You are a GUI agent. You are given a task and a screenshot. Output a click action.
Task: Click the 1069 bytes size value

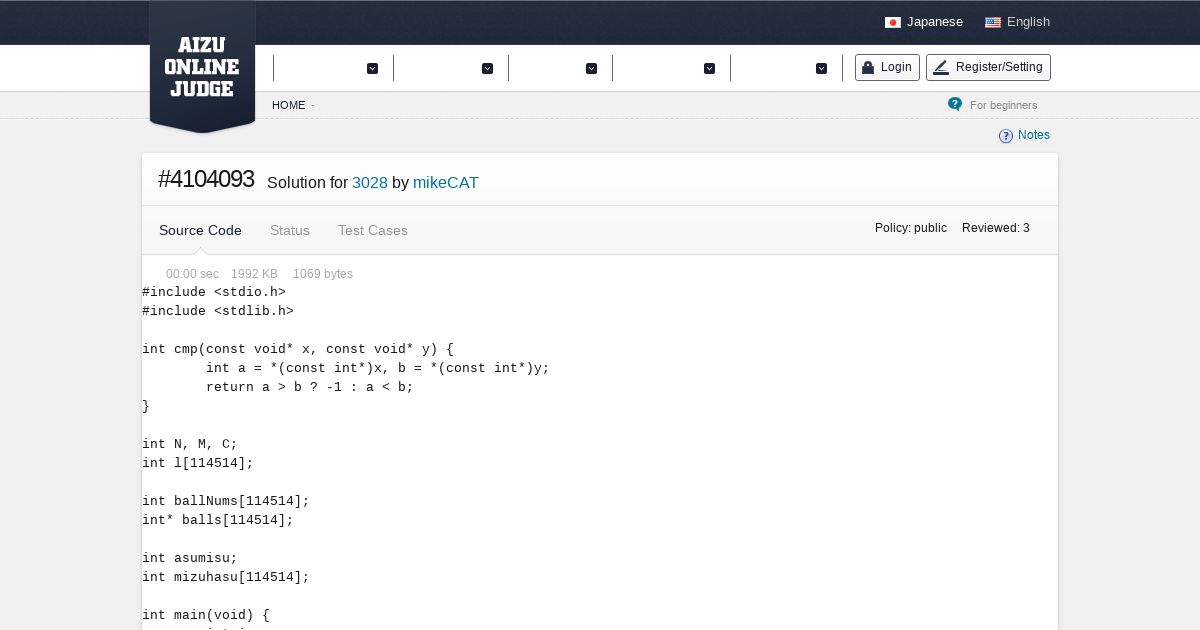coord(323,274)
